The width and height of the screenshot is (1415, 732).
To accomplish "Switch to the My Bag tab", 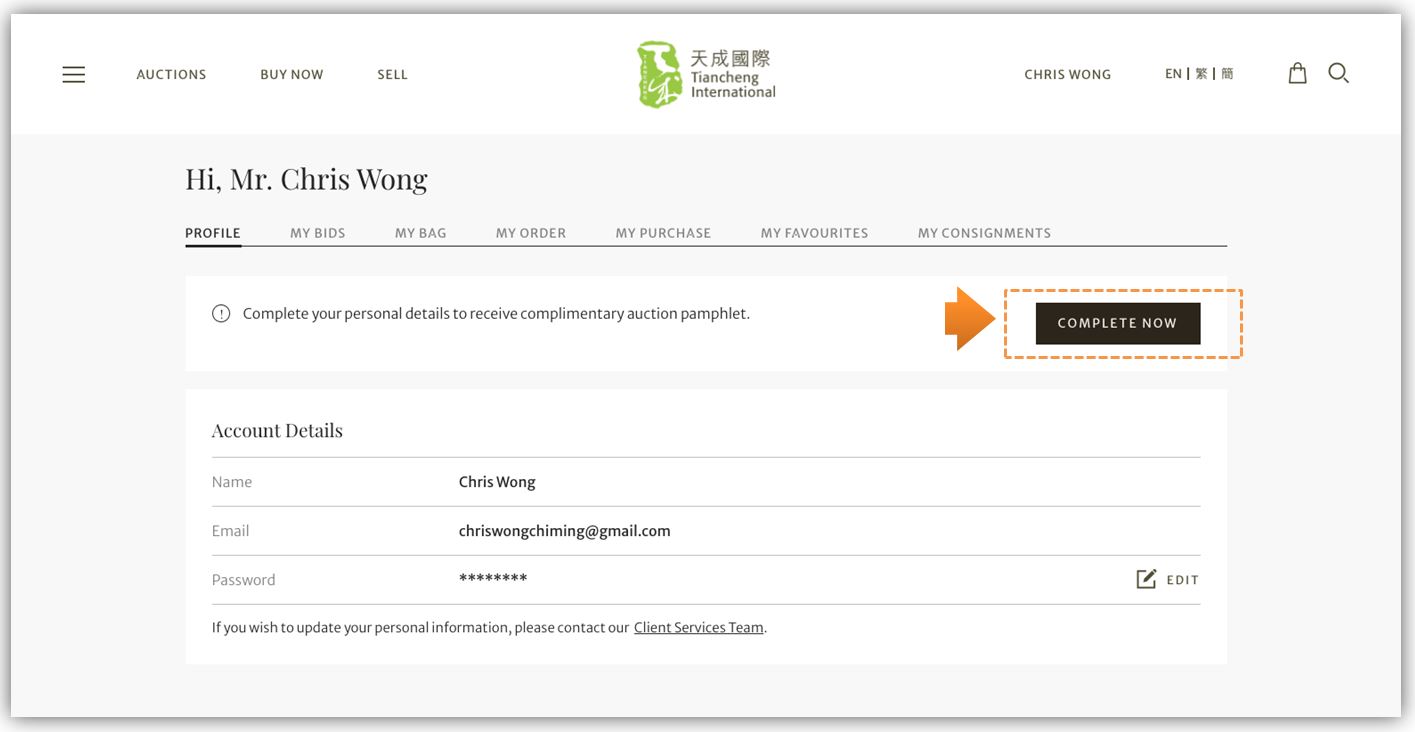I will [x=421, y=233].
